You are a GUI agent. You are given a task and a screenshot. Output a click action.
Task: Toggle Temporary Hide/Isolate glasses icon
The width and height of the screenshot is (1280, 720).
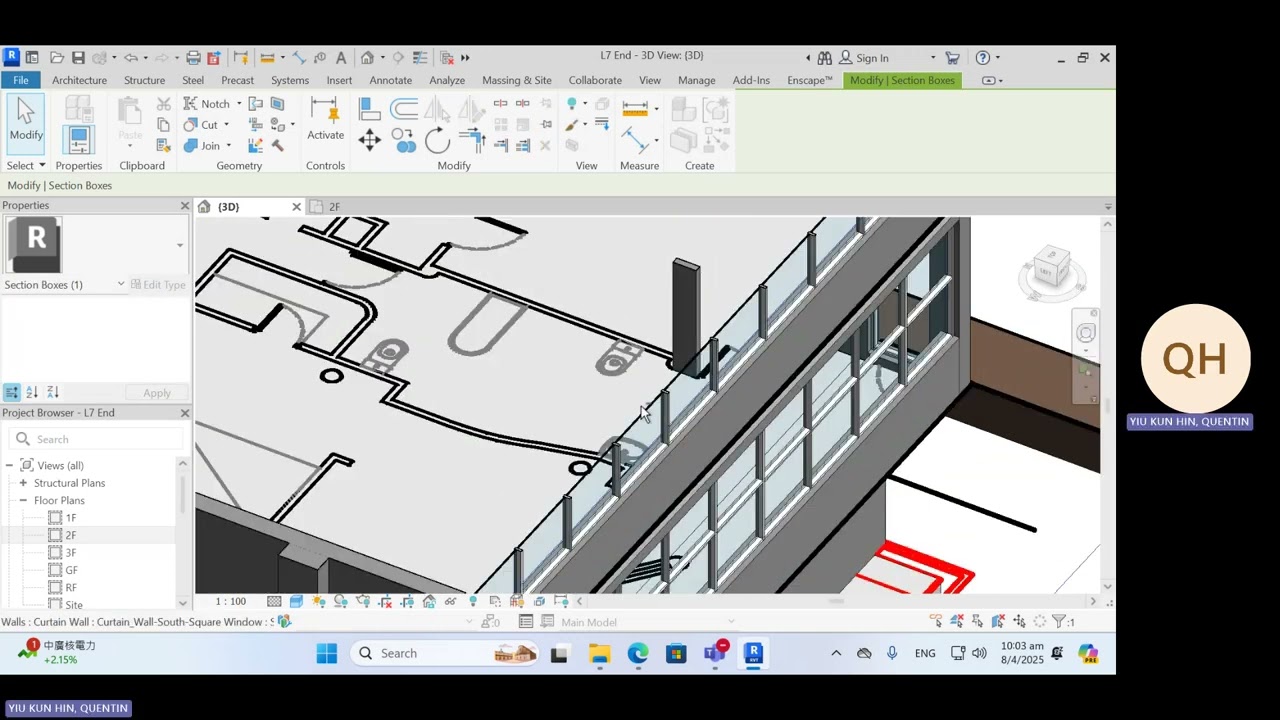tap(451, 601)
